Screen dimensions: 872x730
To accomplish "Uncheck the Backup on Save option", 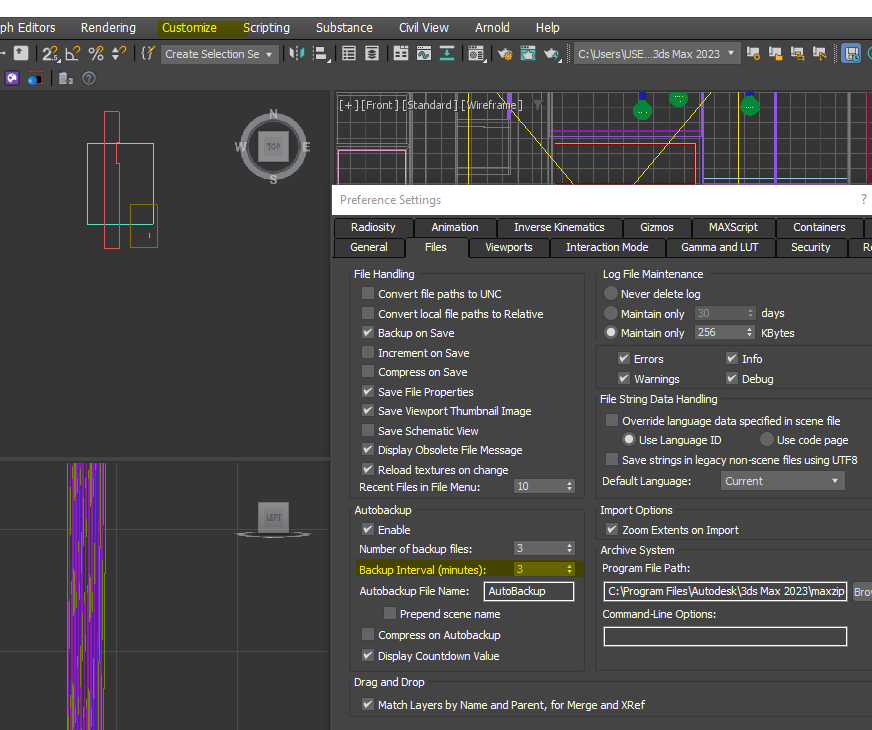I will click(x=368, y=333).
